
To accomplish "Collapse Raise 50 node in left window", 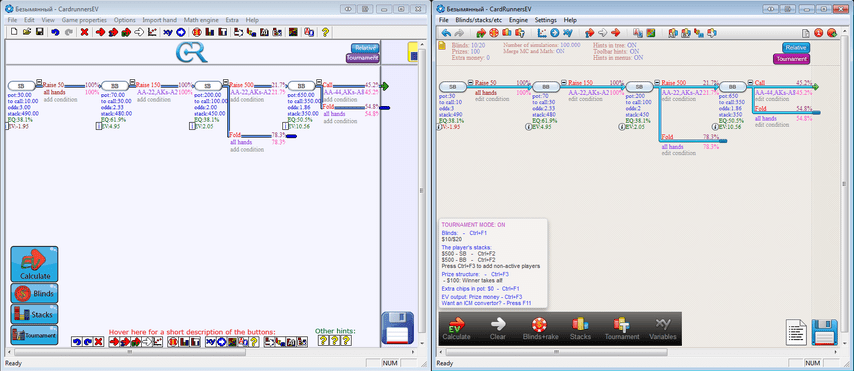I will click(39, 83).
